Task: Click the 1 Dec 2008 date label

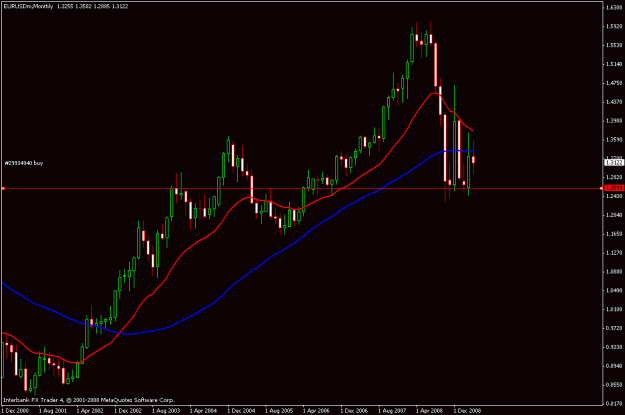Action: coord(467,411)
